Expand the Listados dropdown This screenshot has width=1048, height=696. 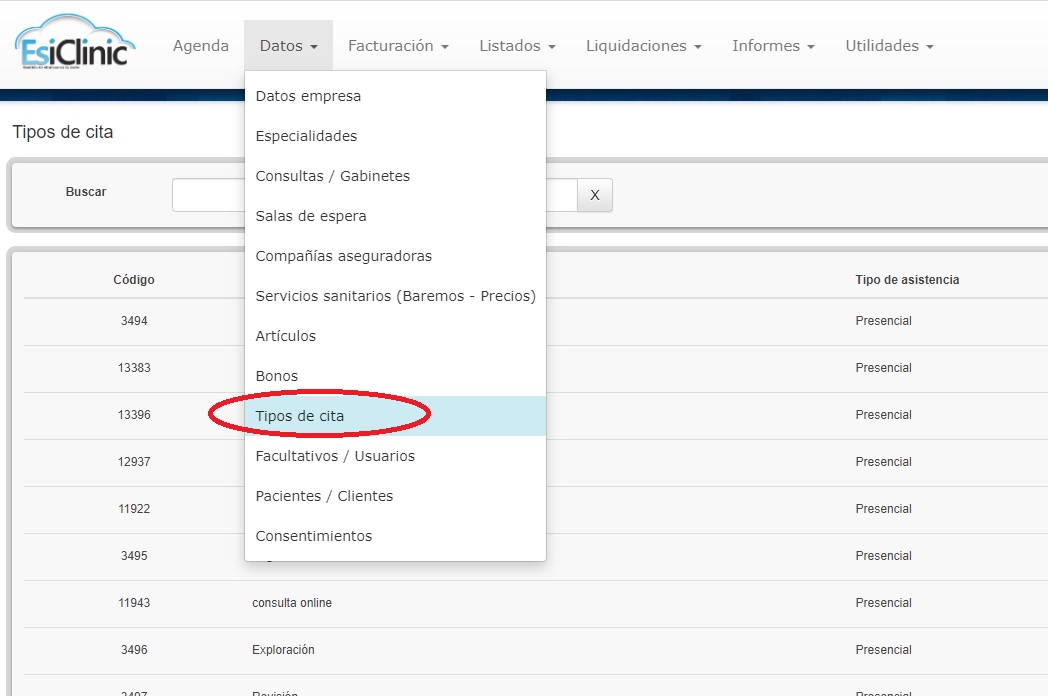coord(517,45)
